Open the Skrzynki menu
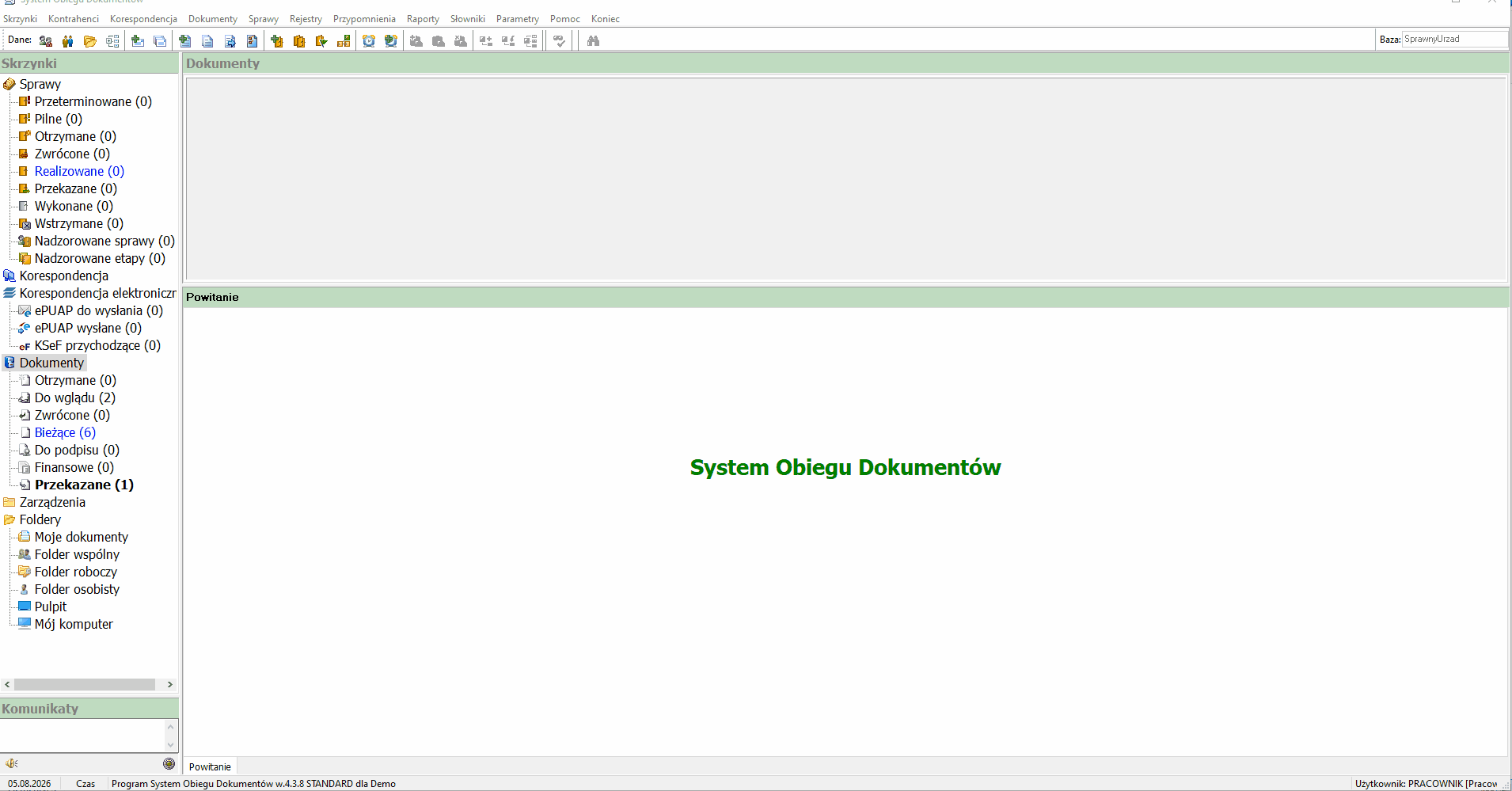The height and width of the screenshot is (791, 1512). coord(20,19)
